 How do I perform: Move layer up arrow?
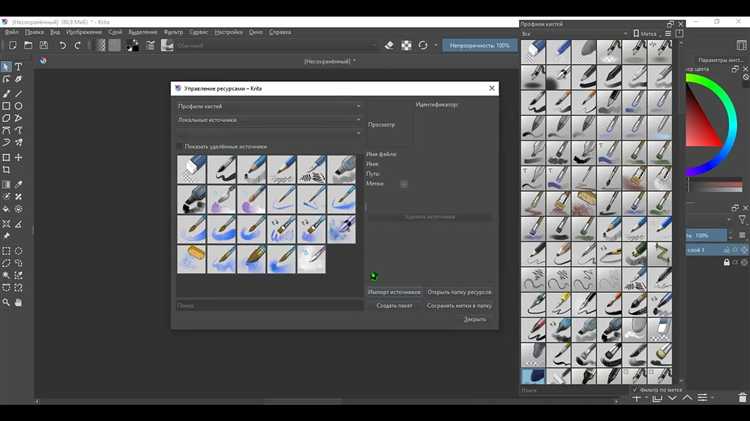[687, 398]
